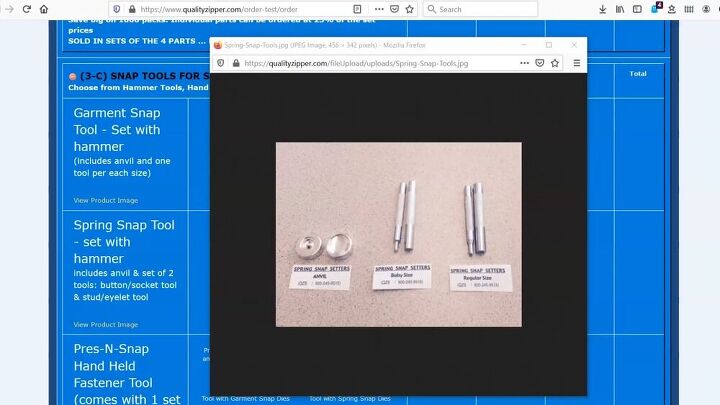Image resolution: width=720 pixels, height=405 pixels.
Task: Click Pocket icon in popup window address bar
Action: [x=540, y=63]
